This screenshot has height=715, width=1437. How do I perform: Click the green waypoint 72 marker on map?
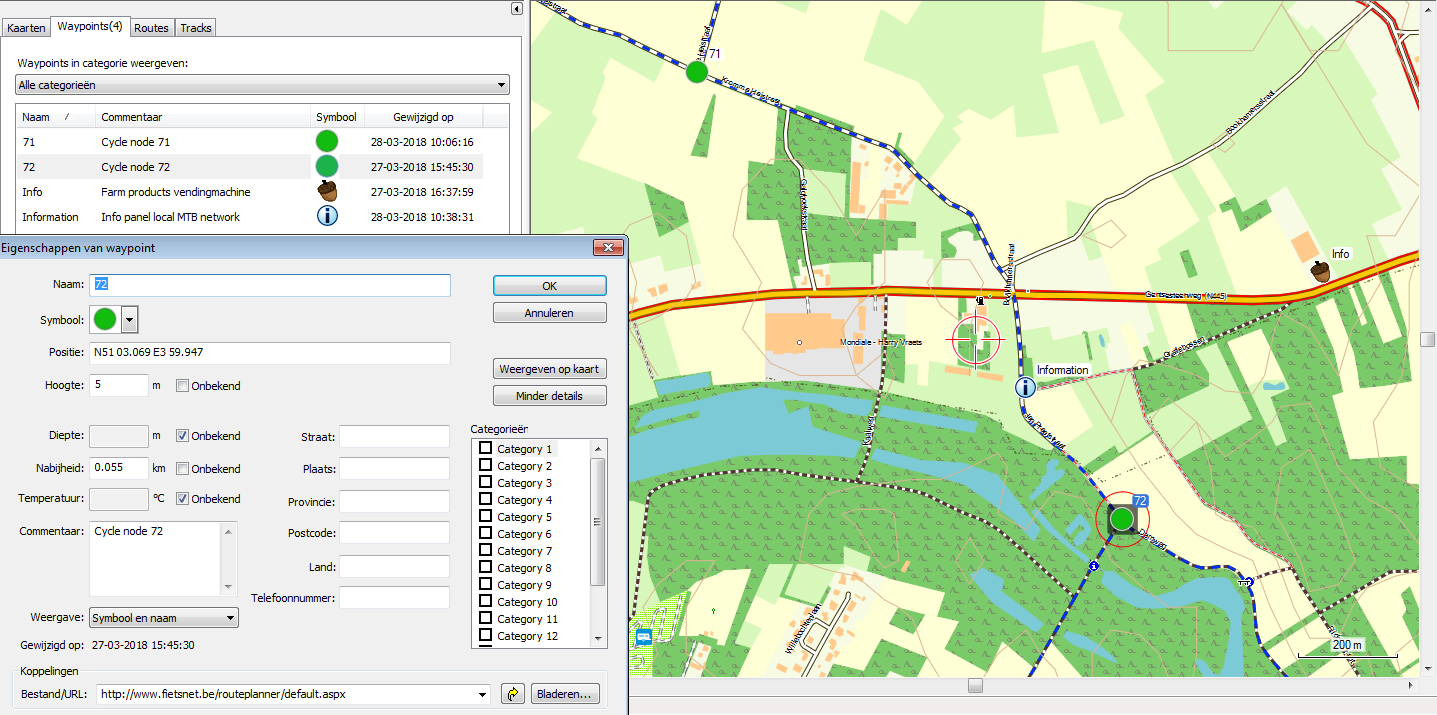pyautogui.click(x=1121, y=519)
